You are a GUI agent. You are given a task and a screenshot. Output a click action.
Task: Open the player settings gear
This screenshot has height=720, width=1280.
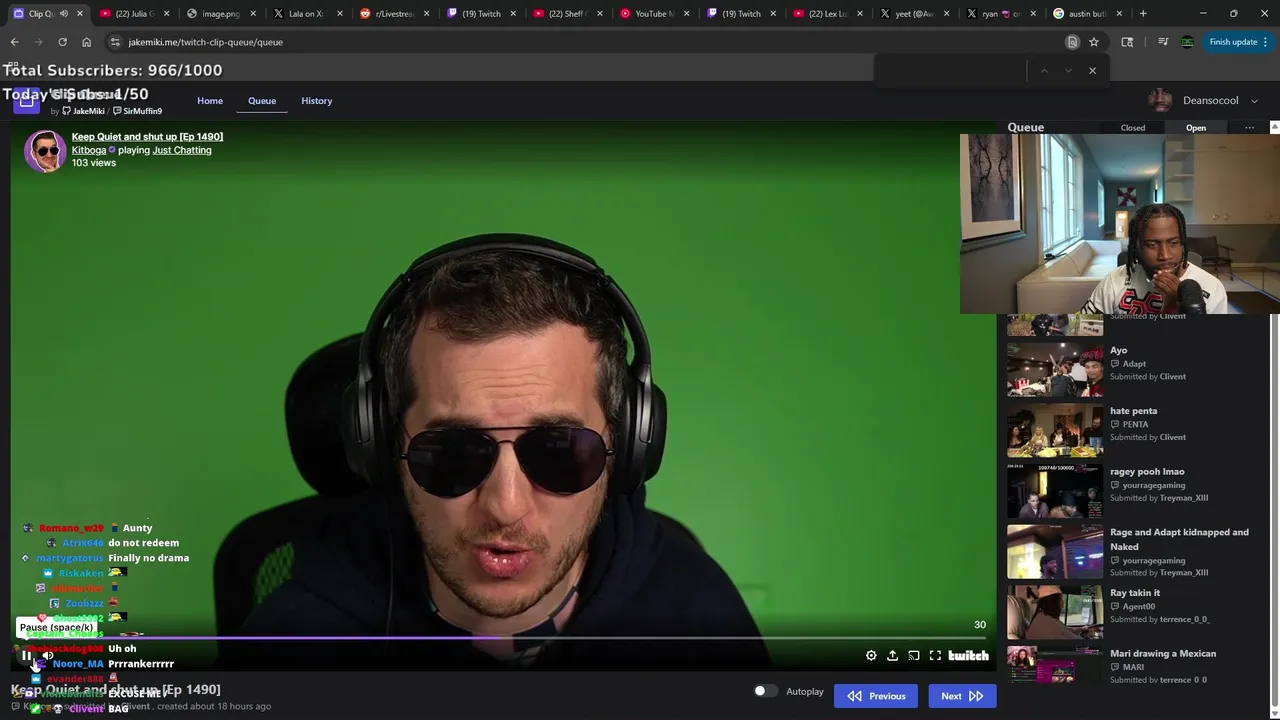pyautogui.click(x=871, y=656)
